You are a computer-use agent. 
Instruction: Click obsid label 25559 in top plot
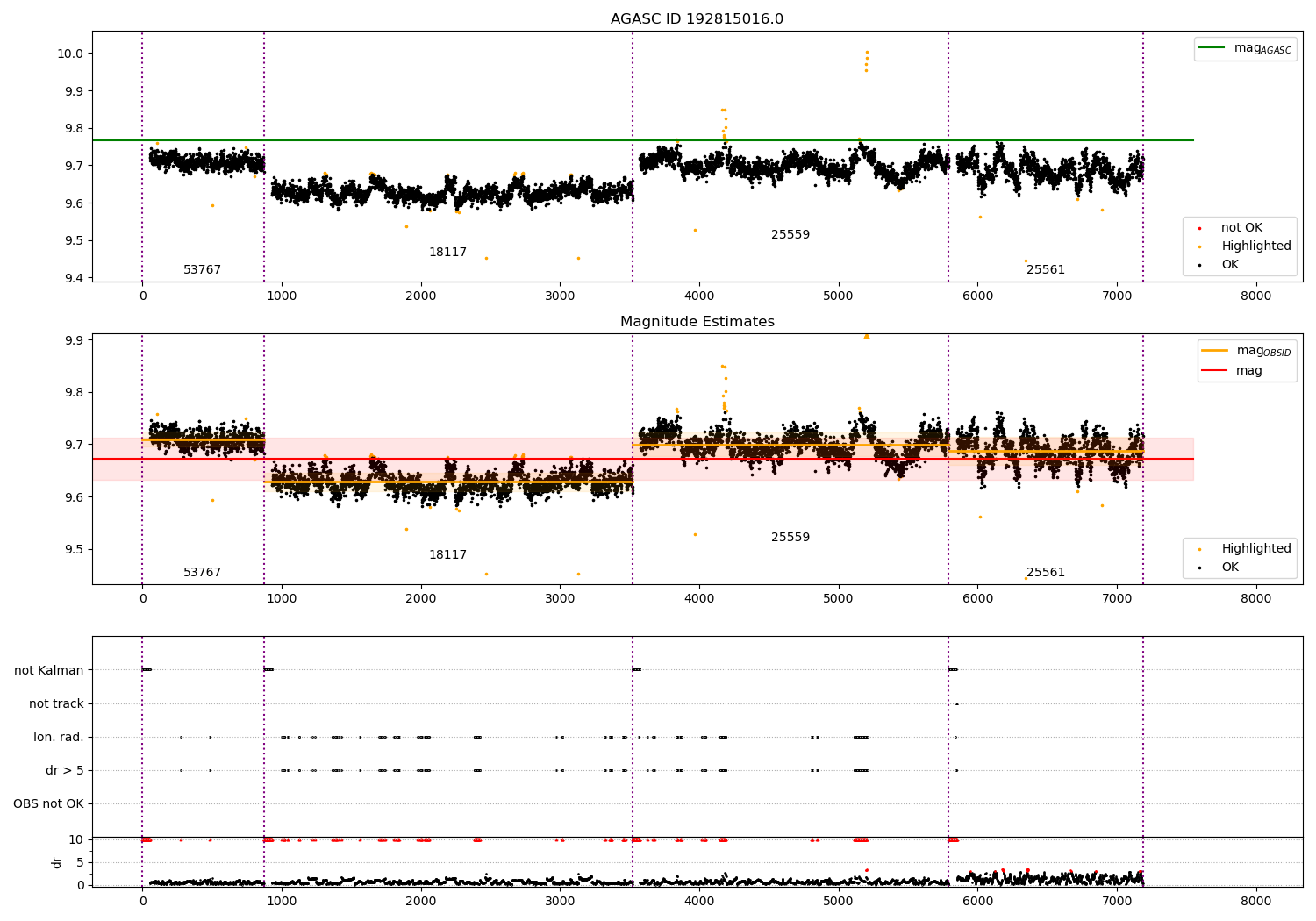click(790, 235)
